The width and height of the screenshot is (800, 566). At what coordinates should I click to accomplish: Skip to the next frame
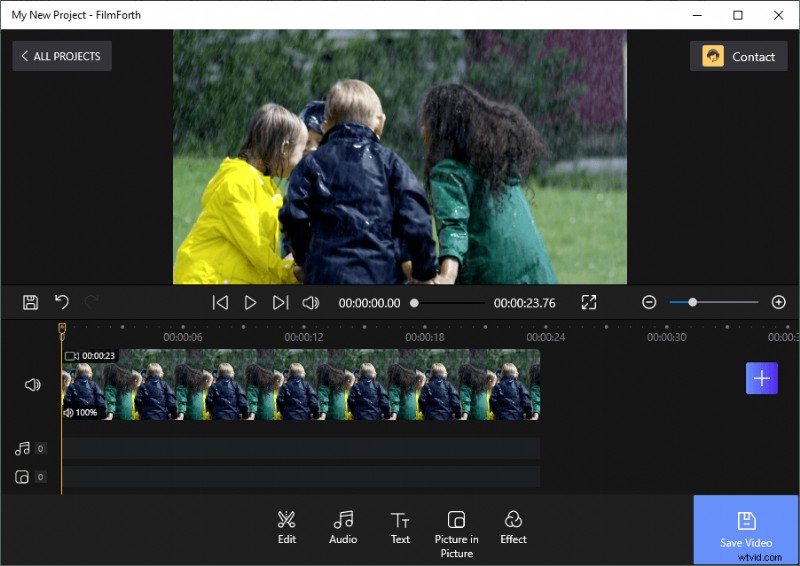[x=280, y=303]
